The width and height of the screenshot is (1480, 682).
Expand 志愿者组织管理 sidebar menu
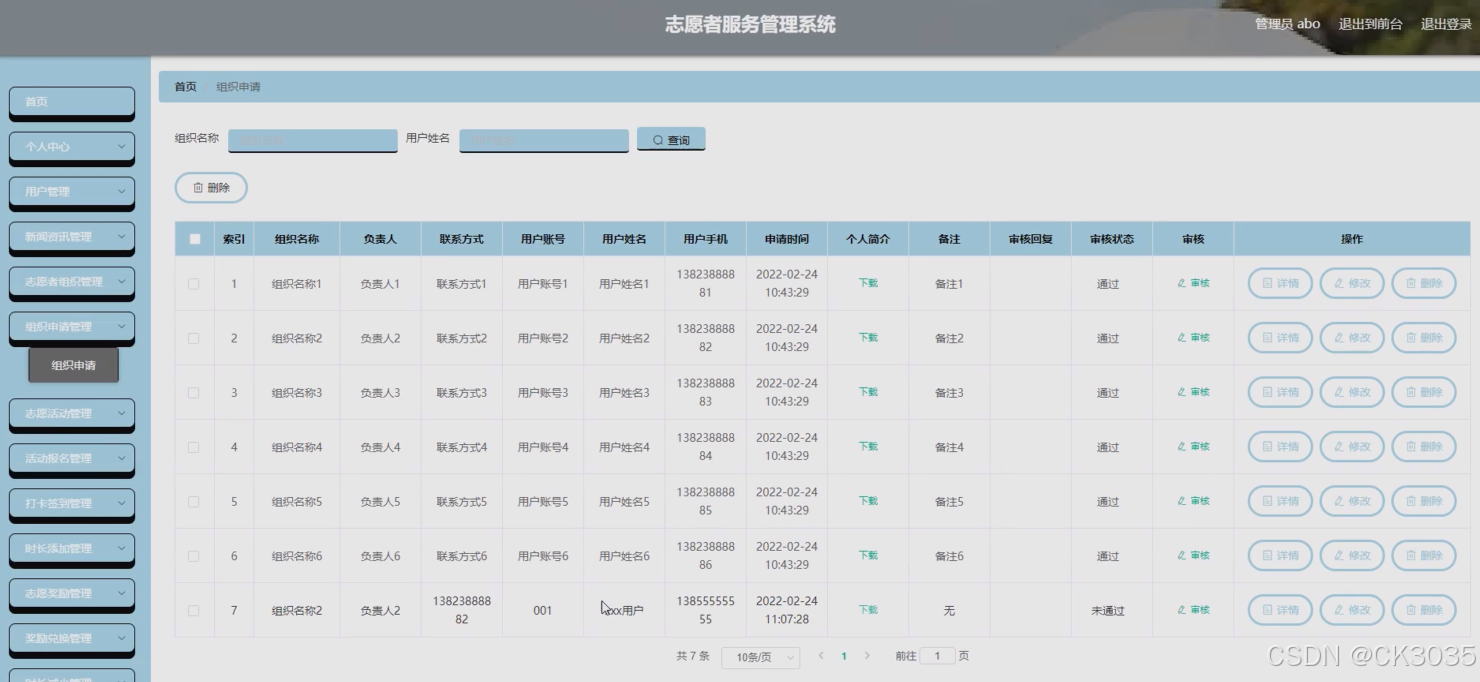coord(72,282)
